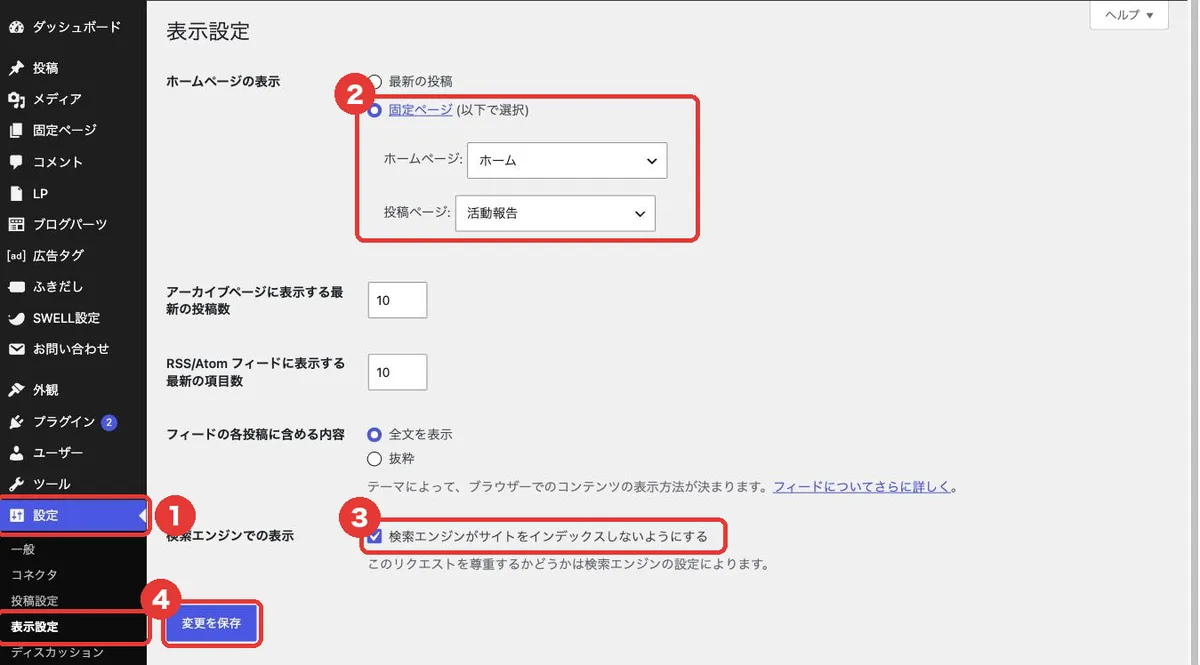Open the 一般 settings submenu
This screenshot has height=665, width=1200.
click(x=23, y=549)
